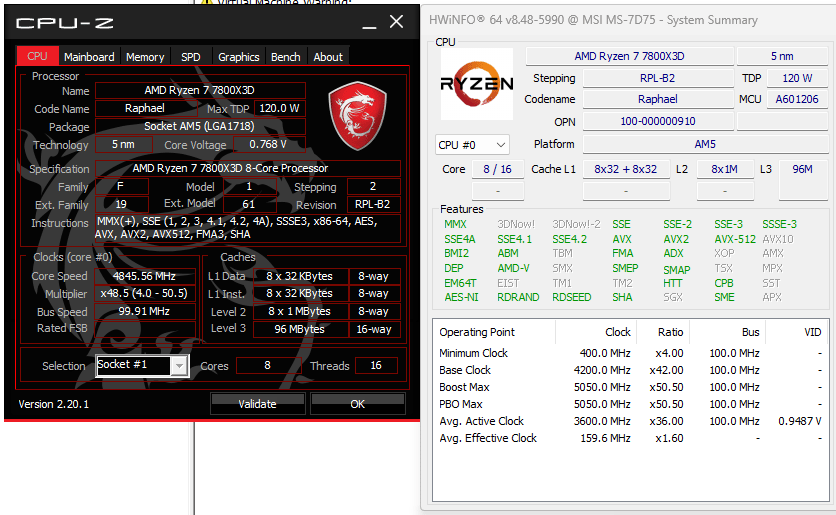836x515 pixels.
Task: Click the Max TDP 120.0 W value
Action: pyautogui.click(x=279, y=108)
